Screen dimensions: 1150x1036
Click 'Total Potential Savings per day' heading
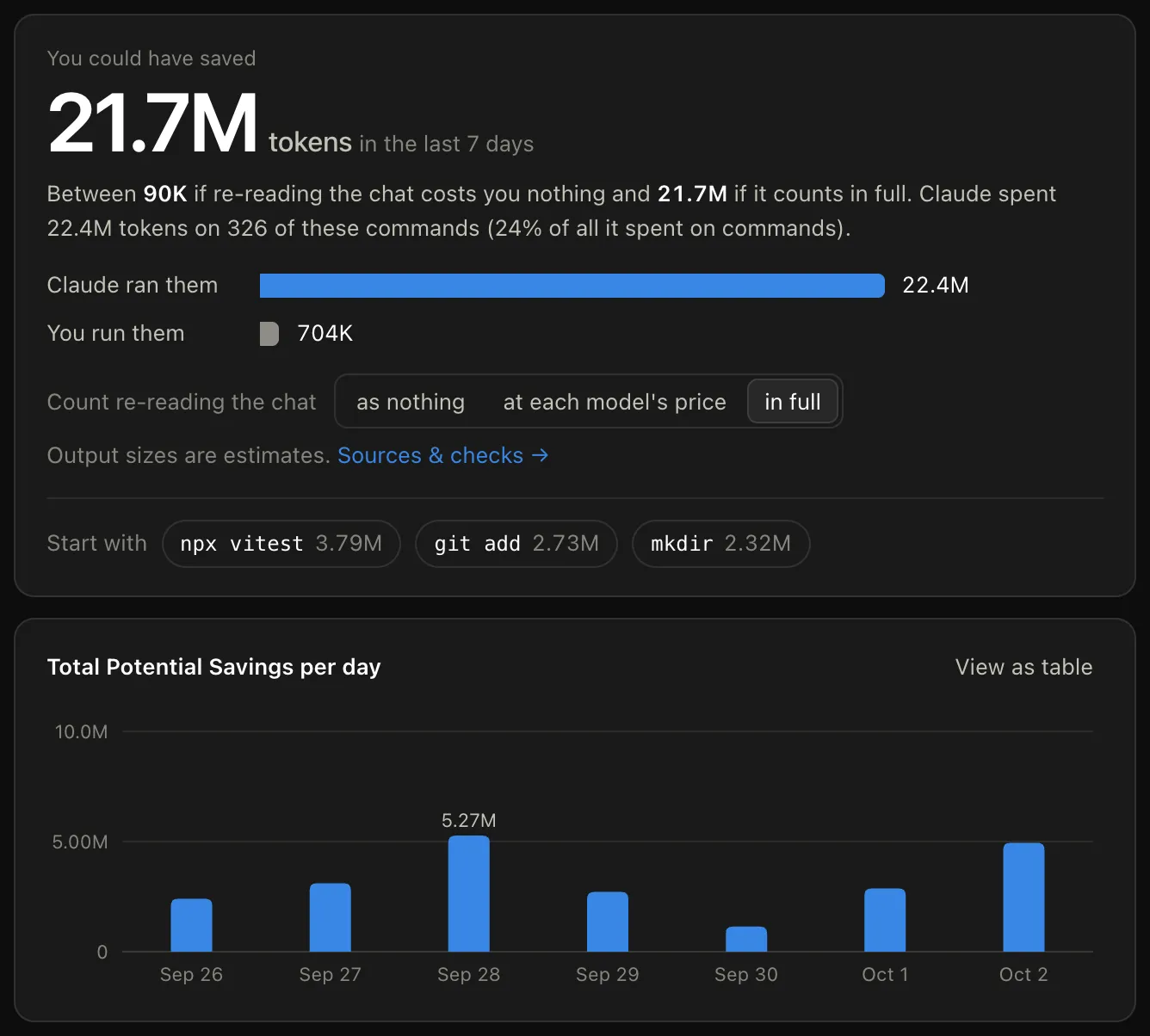[x=214, y=667]
